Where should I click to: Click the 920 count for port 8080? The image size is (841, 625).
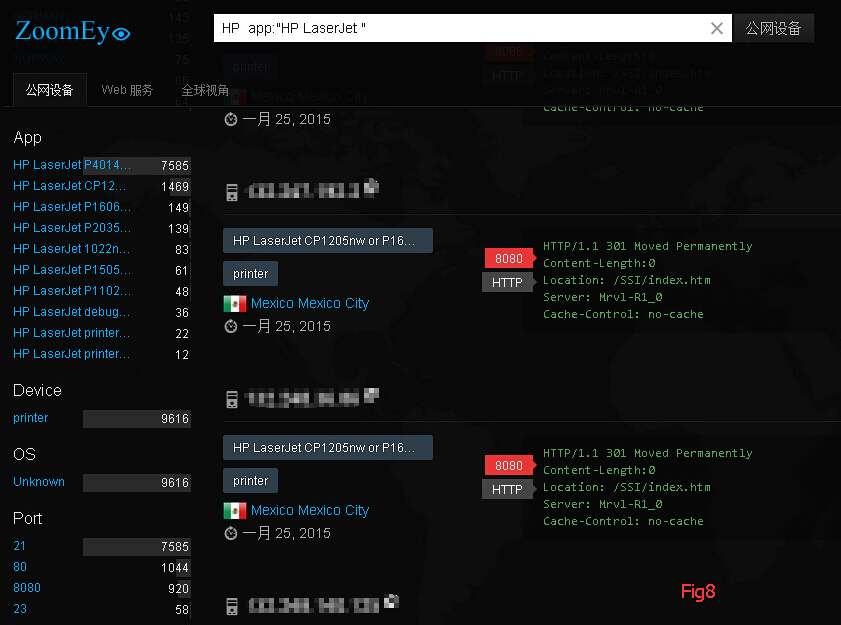pyautogui.click(x=179, y=589)
